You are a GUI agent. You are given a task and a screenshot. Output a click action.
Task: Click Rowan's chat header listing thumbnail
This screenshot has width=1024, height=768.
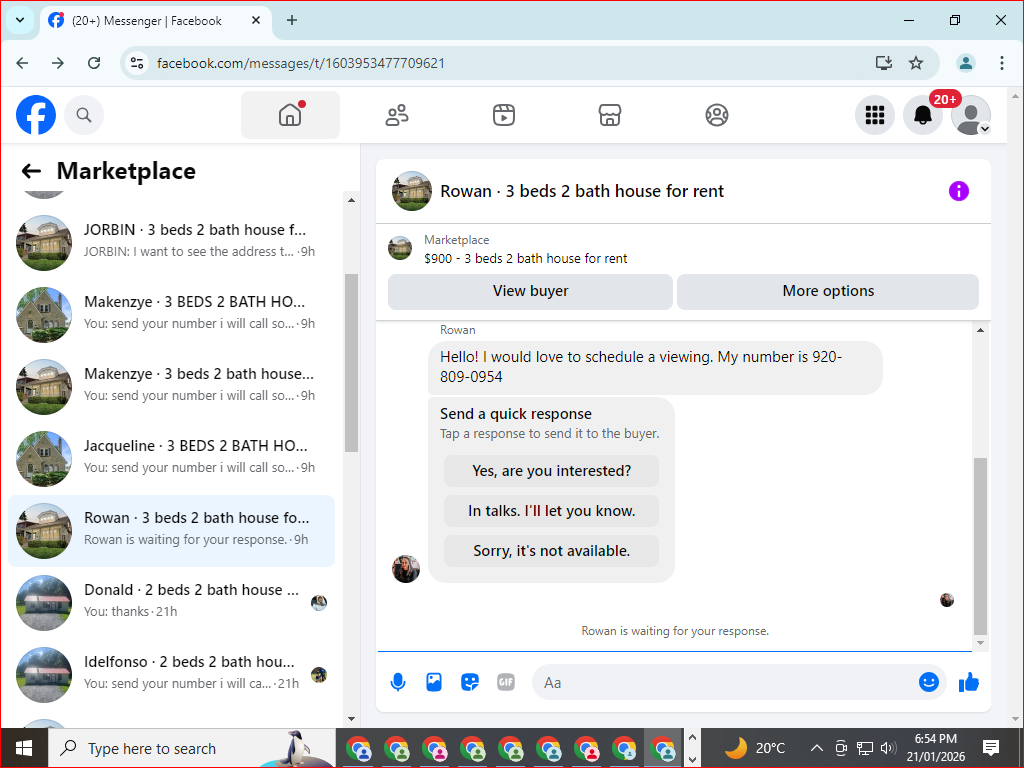(412, 191)
